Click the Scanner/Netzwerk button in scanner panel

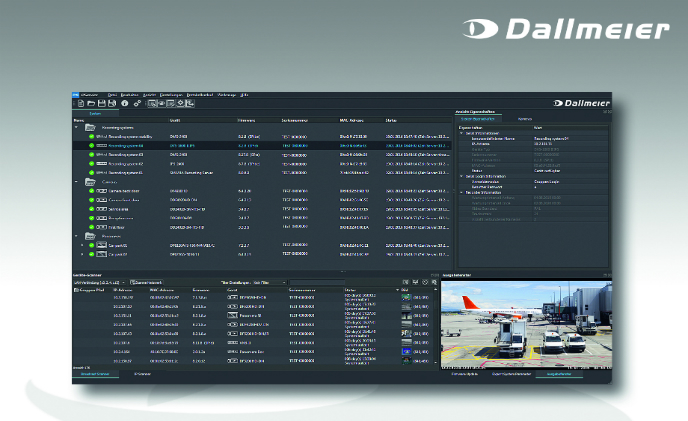147,282
